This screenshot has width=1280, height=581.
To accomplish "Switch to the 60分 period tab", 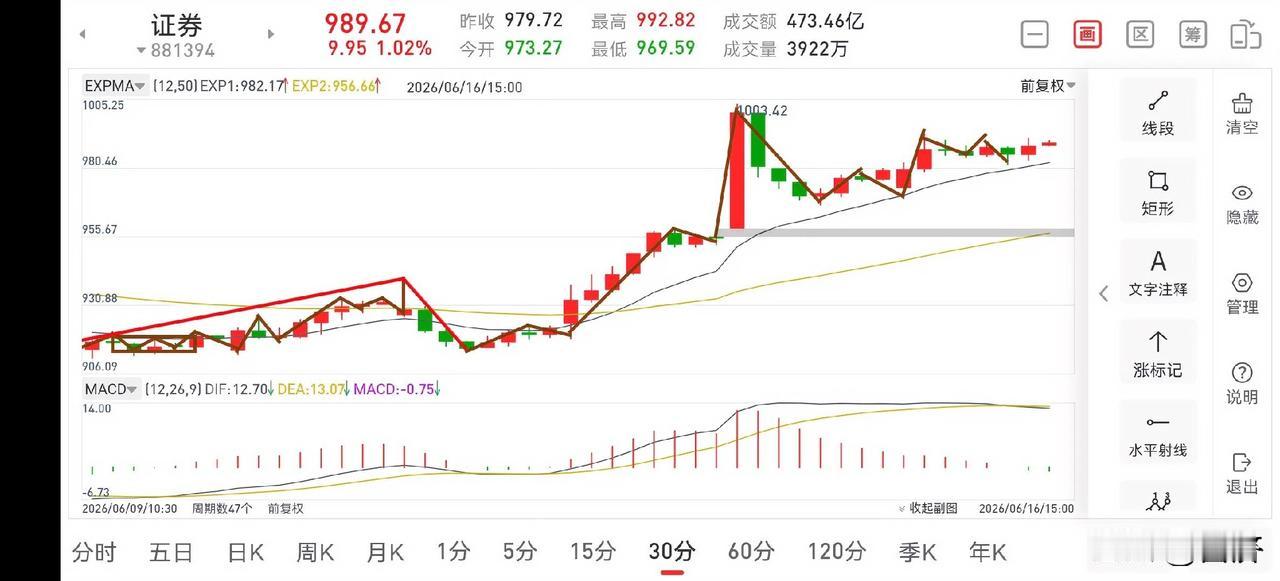I will click(751, 551).
